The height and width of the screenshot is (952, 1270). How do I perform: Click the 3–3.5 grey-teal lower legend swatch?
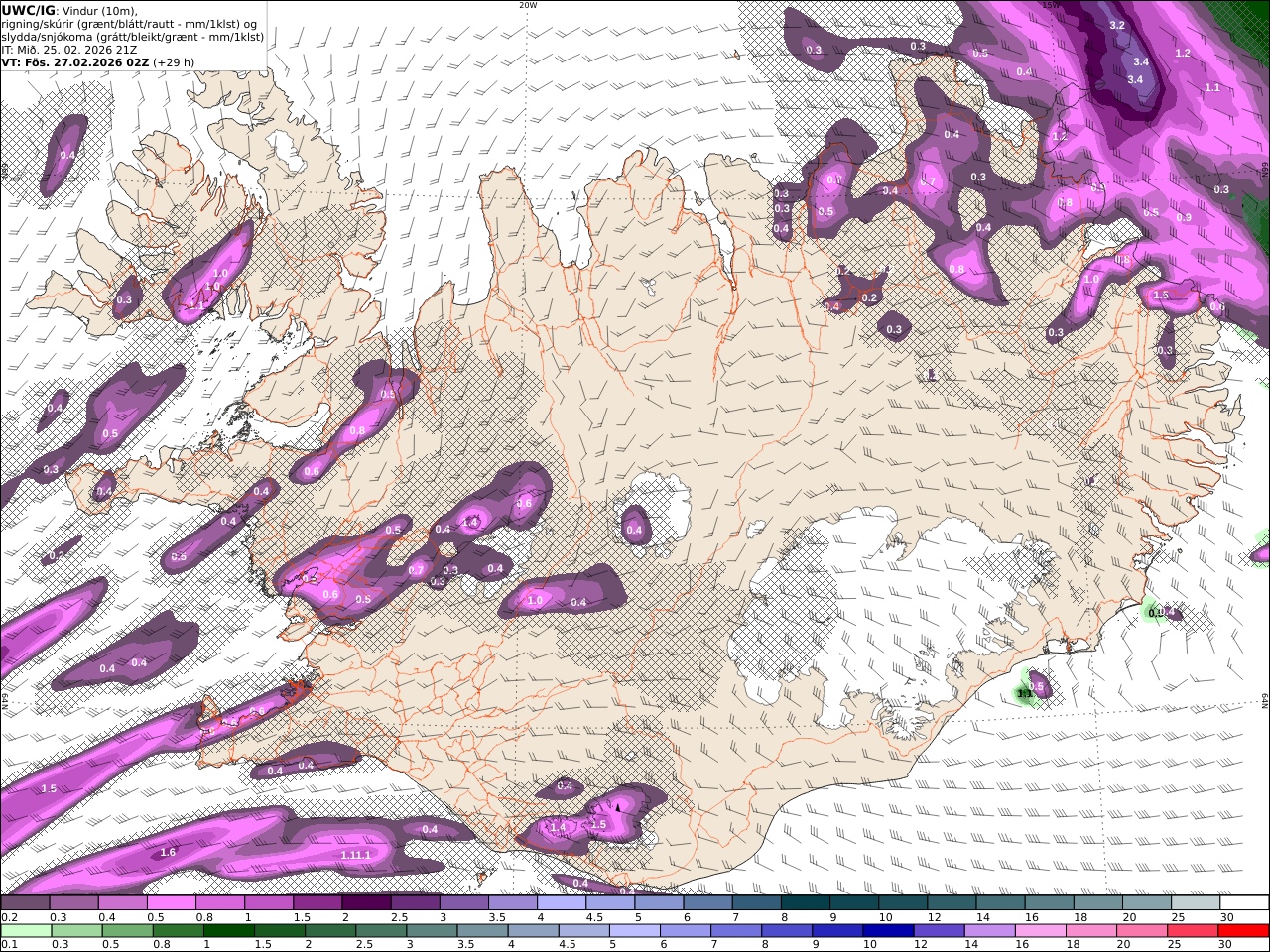(432, 931)
